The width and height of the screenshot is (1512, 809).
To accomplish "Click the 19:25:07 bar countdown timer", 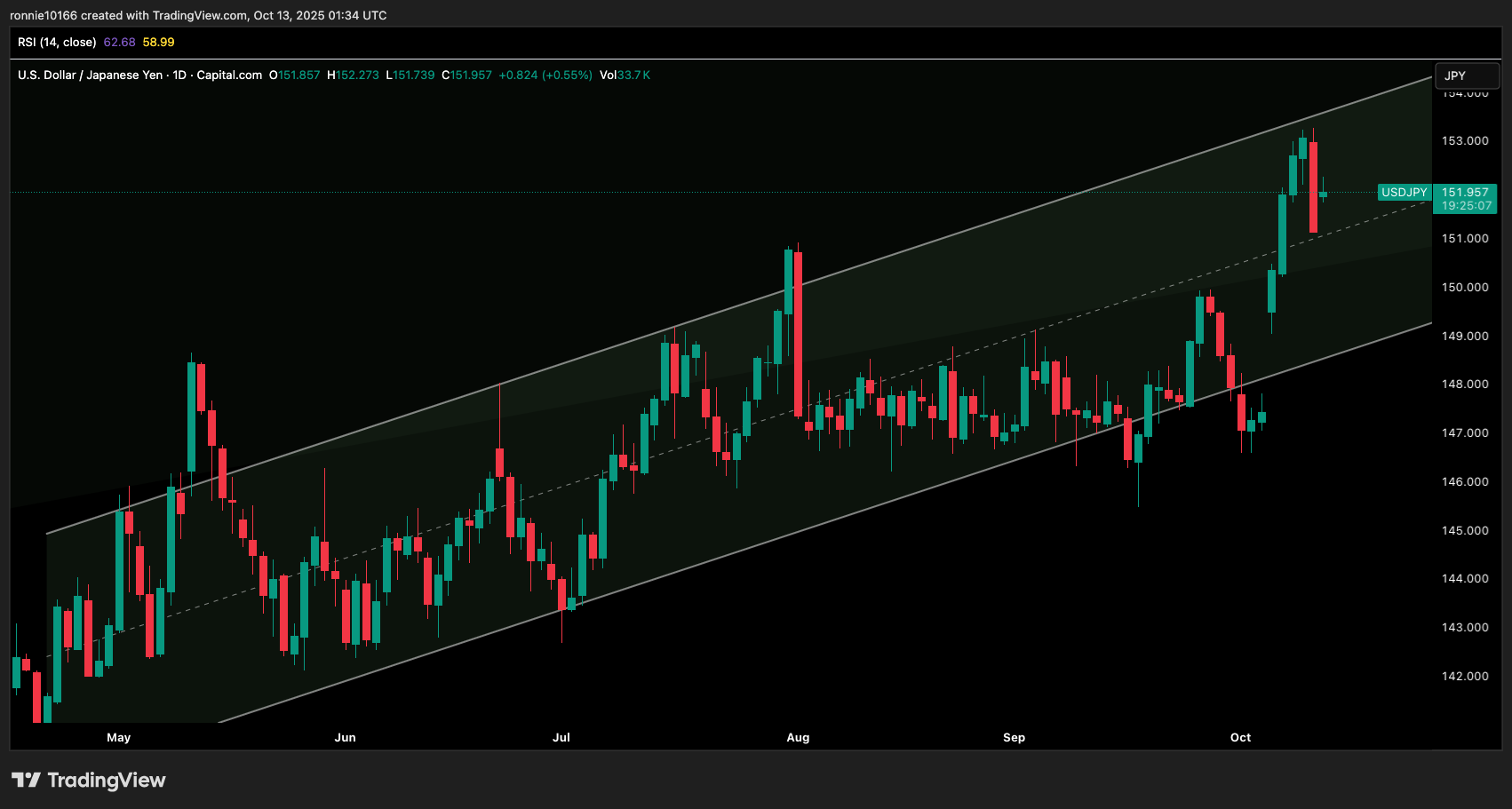I will pyautogui.click(x=1466, y=206).
